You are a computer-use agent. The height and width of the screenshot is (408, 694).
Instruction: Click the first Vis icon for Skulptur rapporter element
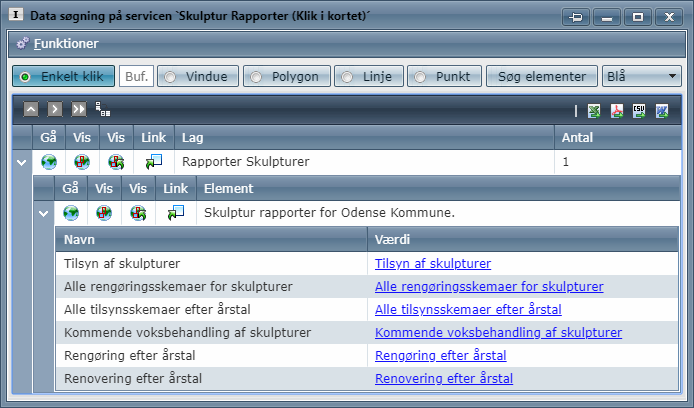click(104, 212)
